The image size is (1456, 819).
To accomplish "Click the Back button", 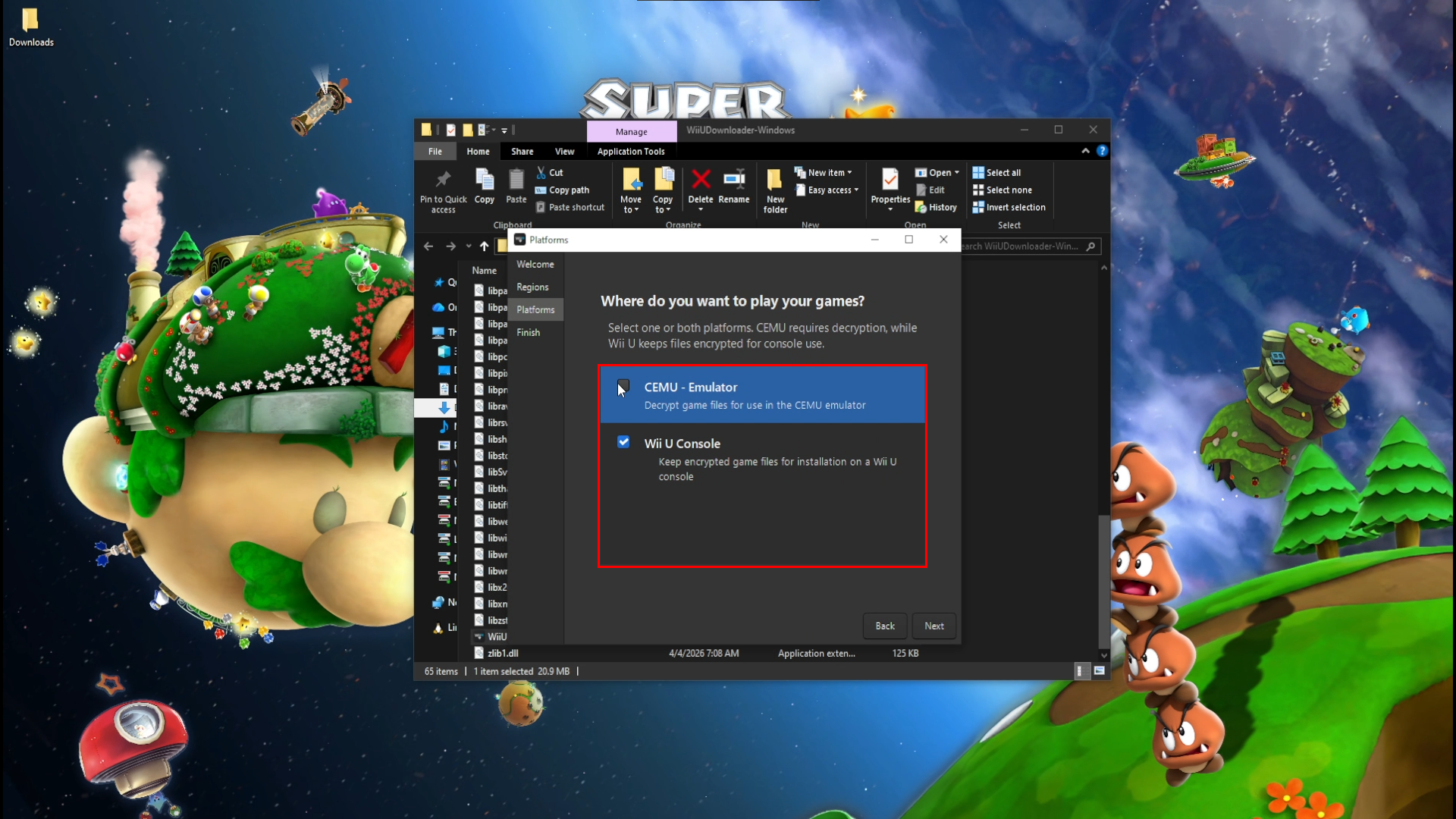I will coord(885,626).
